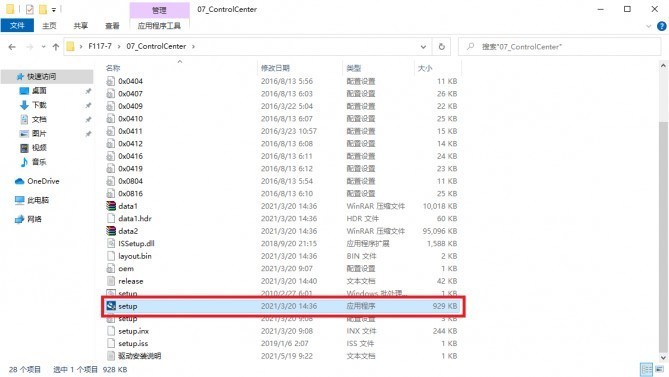Open quick access toolbar customize dropdown
This screenshot has height=377, width=669.
click(54, 9)
